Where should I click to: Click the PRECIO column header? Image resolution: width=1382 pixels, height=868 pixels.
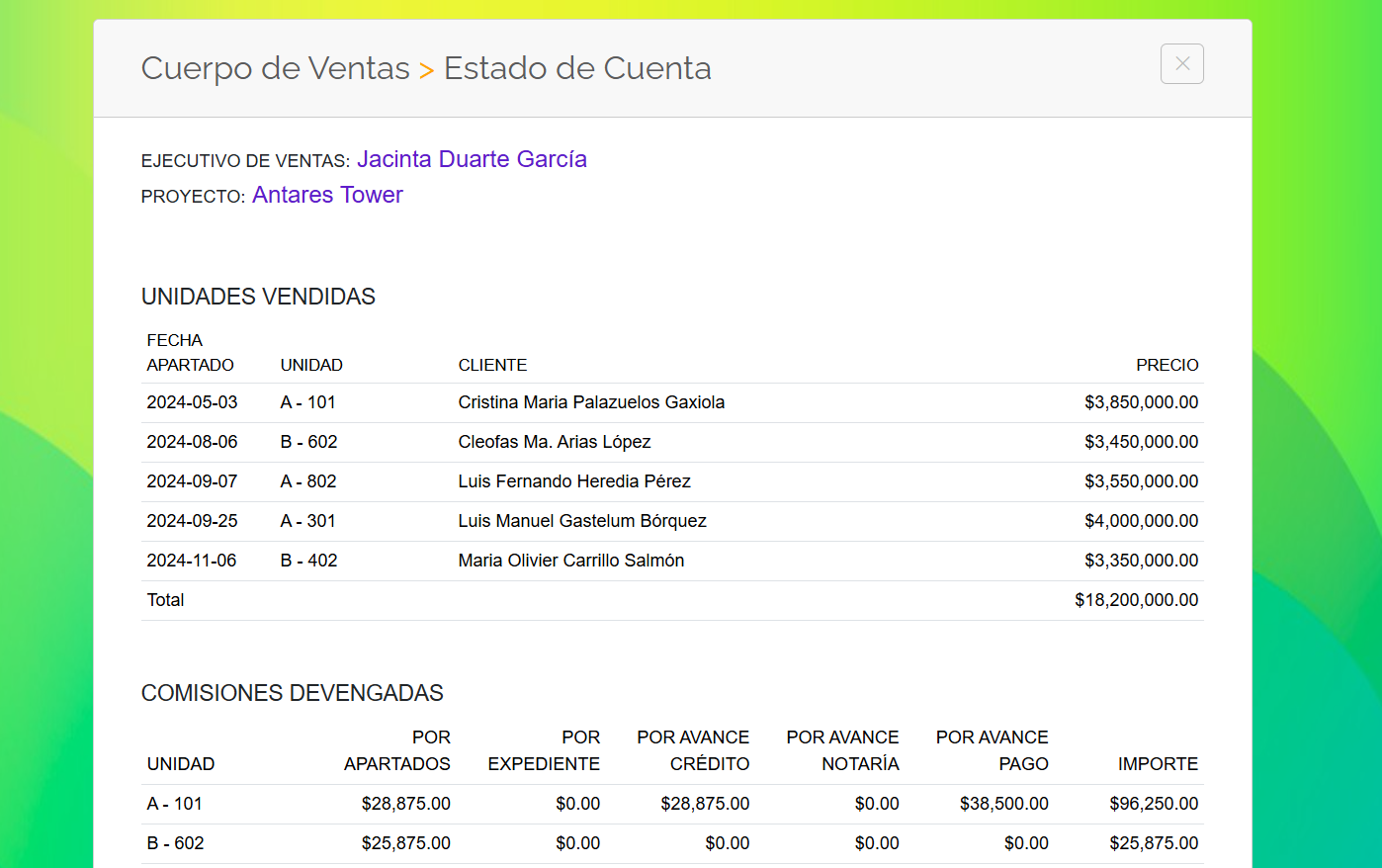pos(1166,365)
